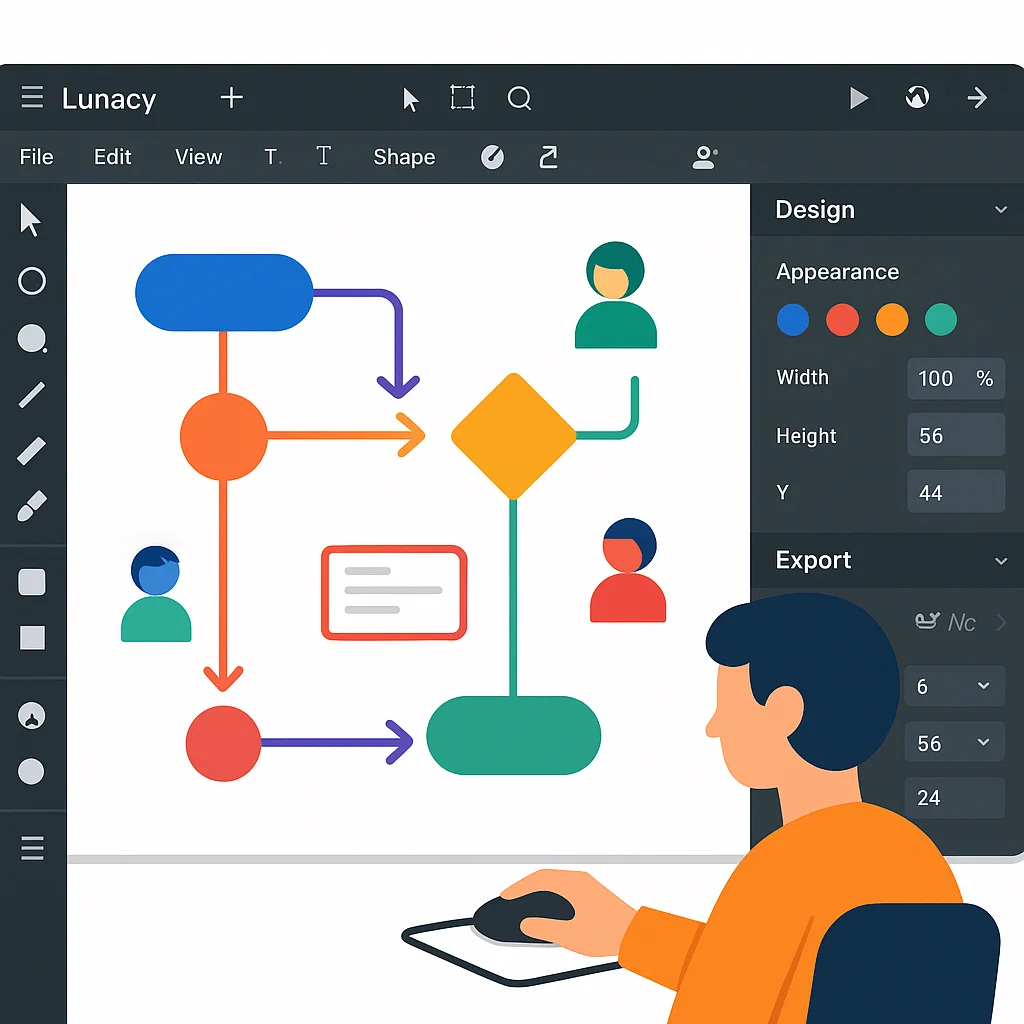Open the dropdown showing value 6
The height and width of the screenshot is (1024, 1024).
[954, 686]
